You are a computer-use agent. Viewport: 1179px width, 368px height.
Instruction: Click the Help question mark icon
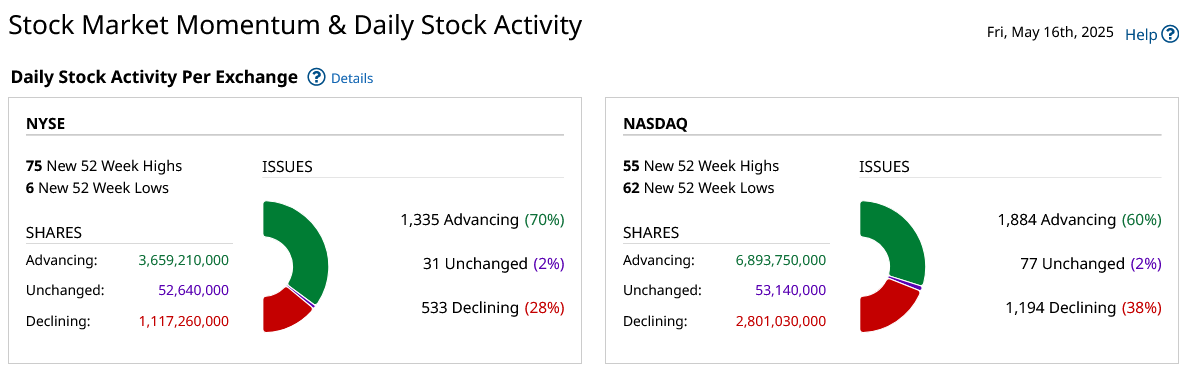point(1169,35)
